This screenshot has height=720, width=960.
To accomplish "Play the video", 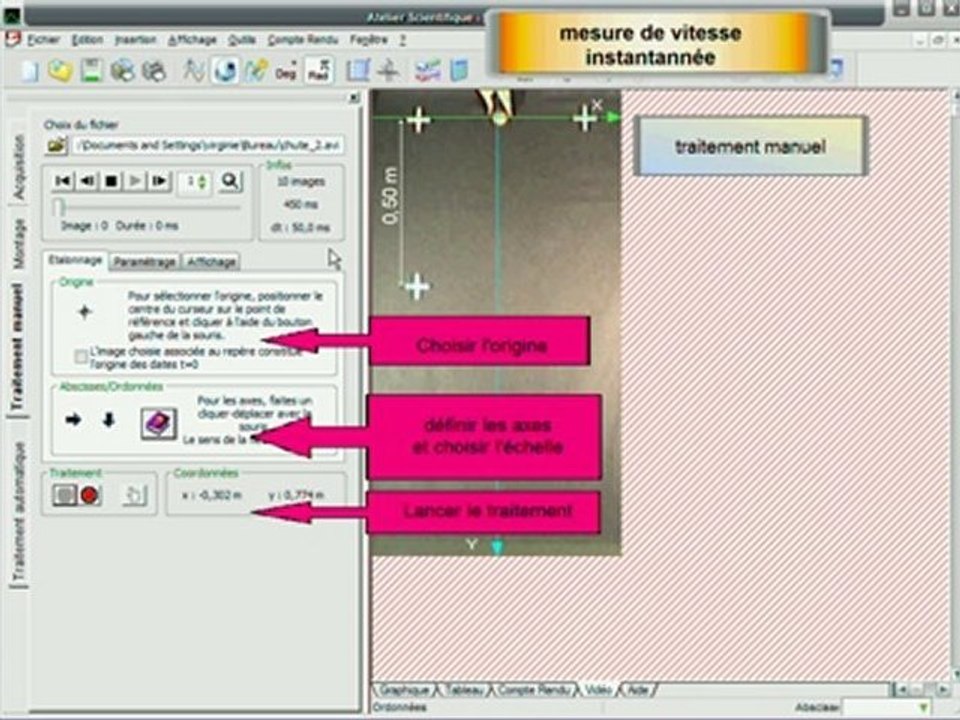I will click(135, 181).
